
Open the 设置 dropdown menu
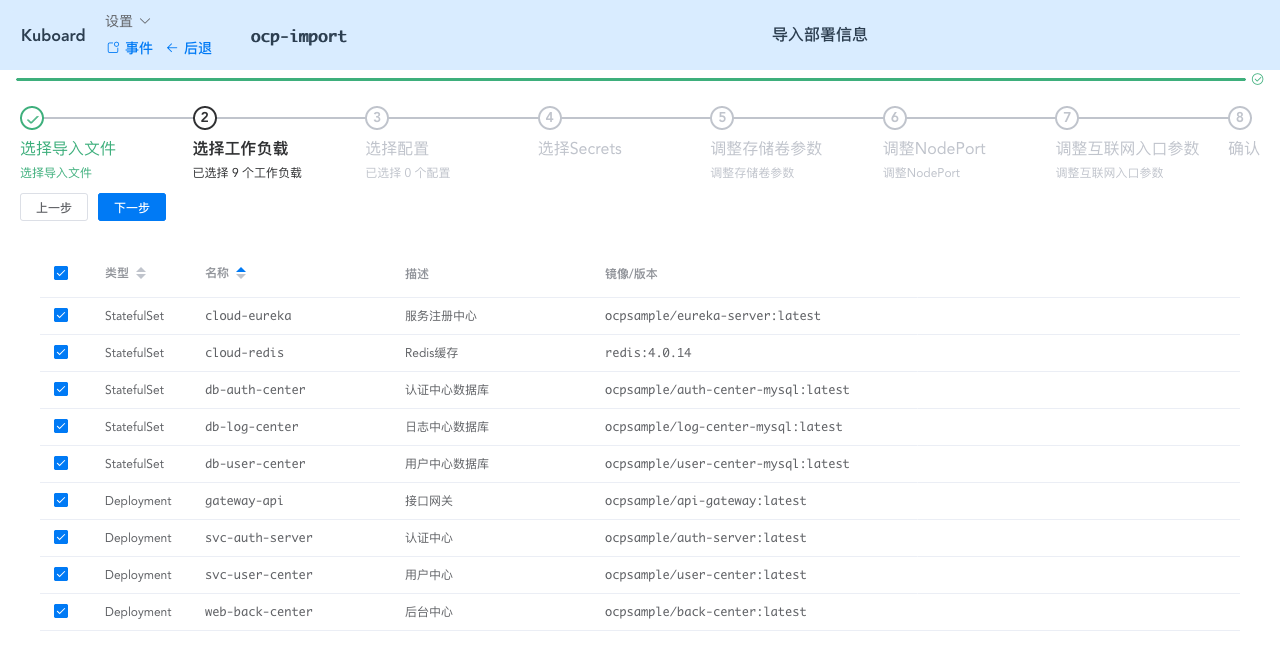click(x=128, y=21)
